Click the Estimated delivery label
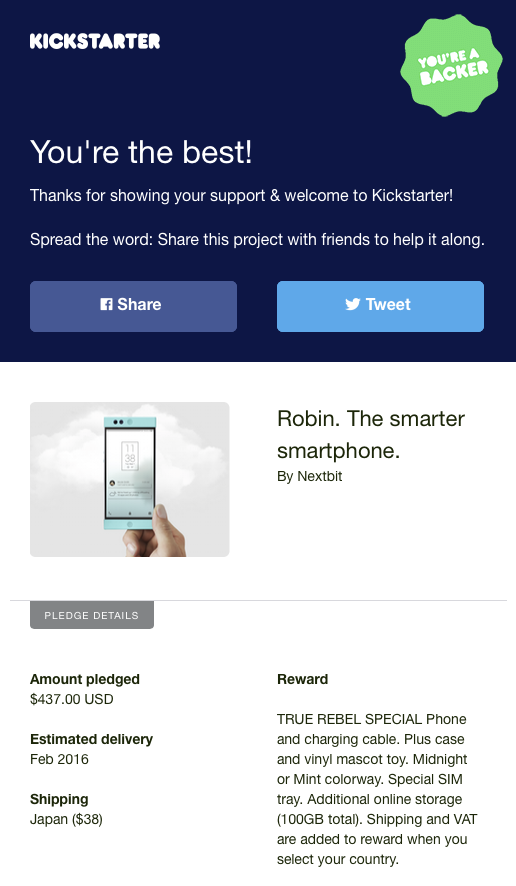The height and width of the screenshot is (886, 516). pos(92,739)
